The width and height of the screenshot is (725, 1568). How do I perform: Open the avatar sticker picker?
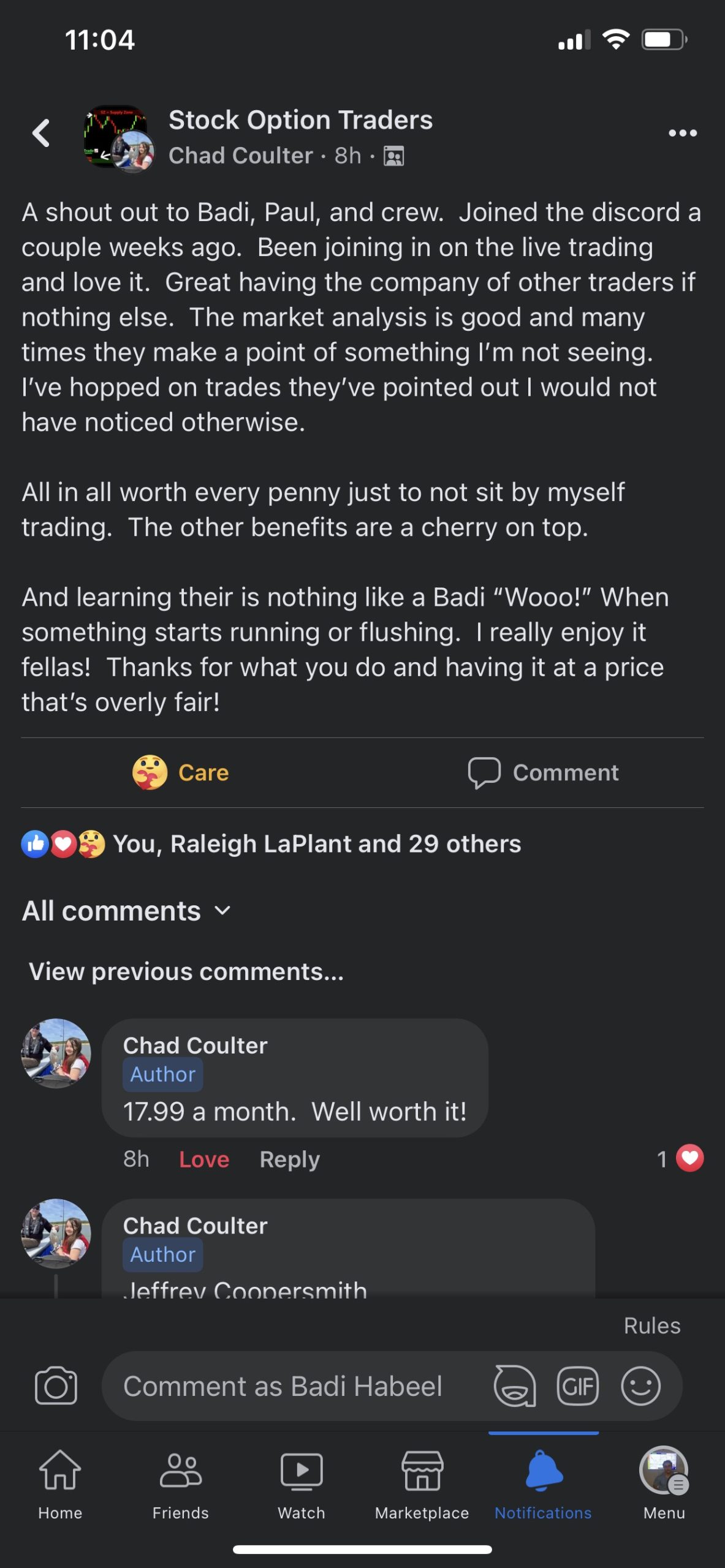515,1385
